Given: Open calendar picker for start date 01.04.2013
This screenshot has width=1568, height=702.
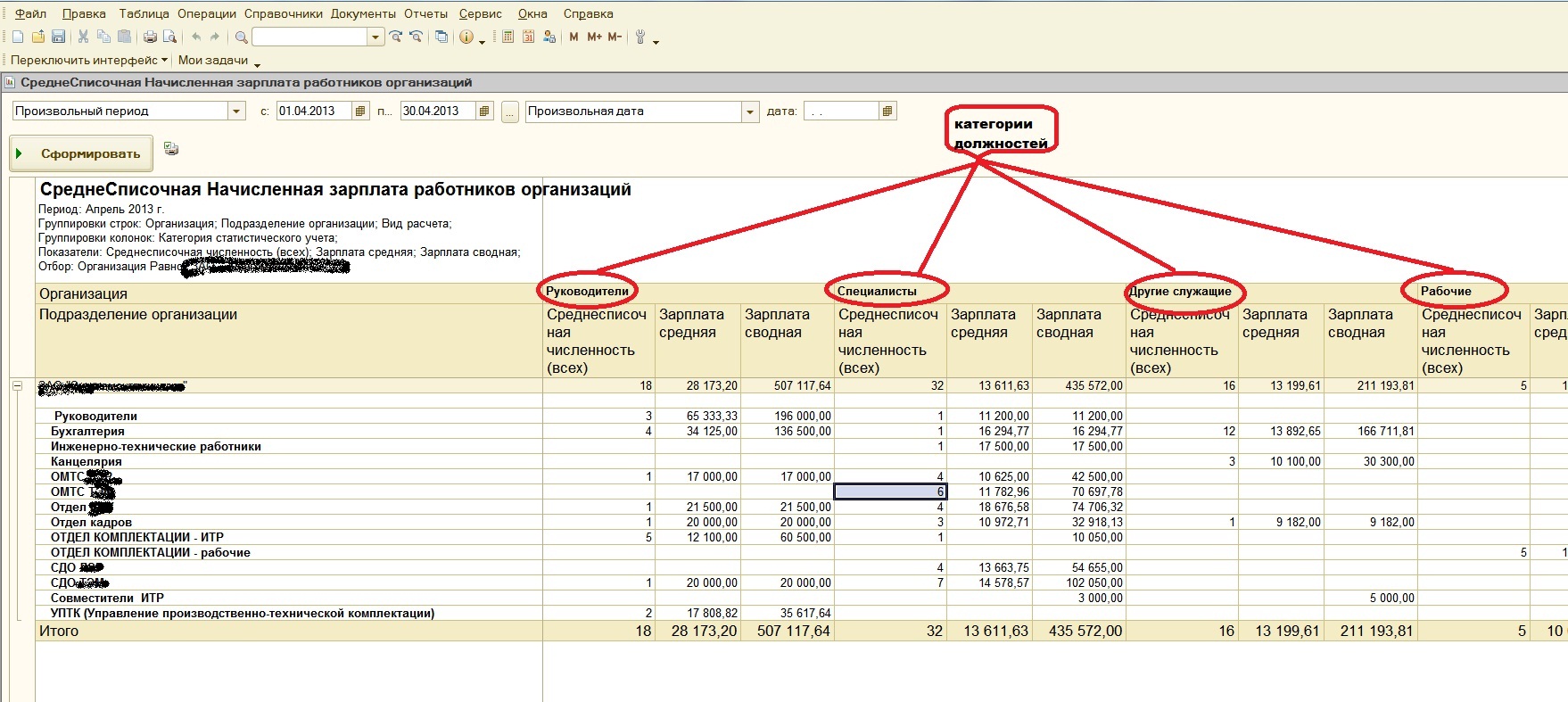Looking at the screenshot, I should click(360, 111).
